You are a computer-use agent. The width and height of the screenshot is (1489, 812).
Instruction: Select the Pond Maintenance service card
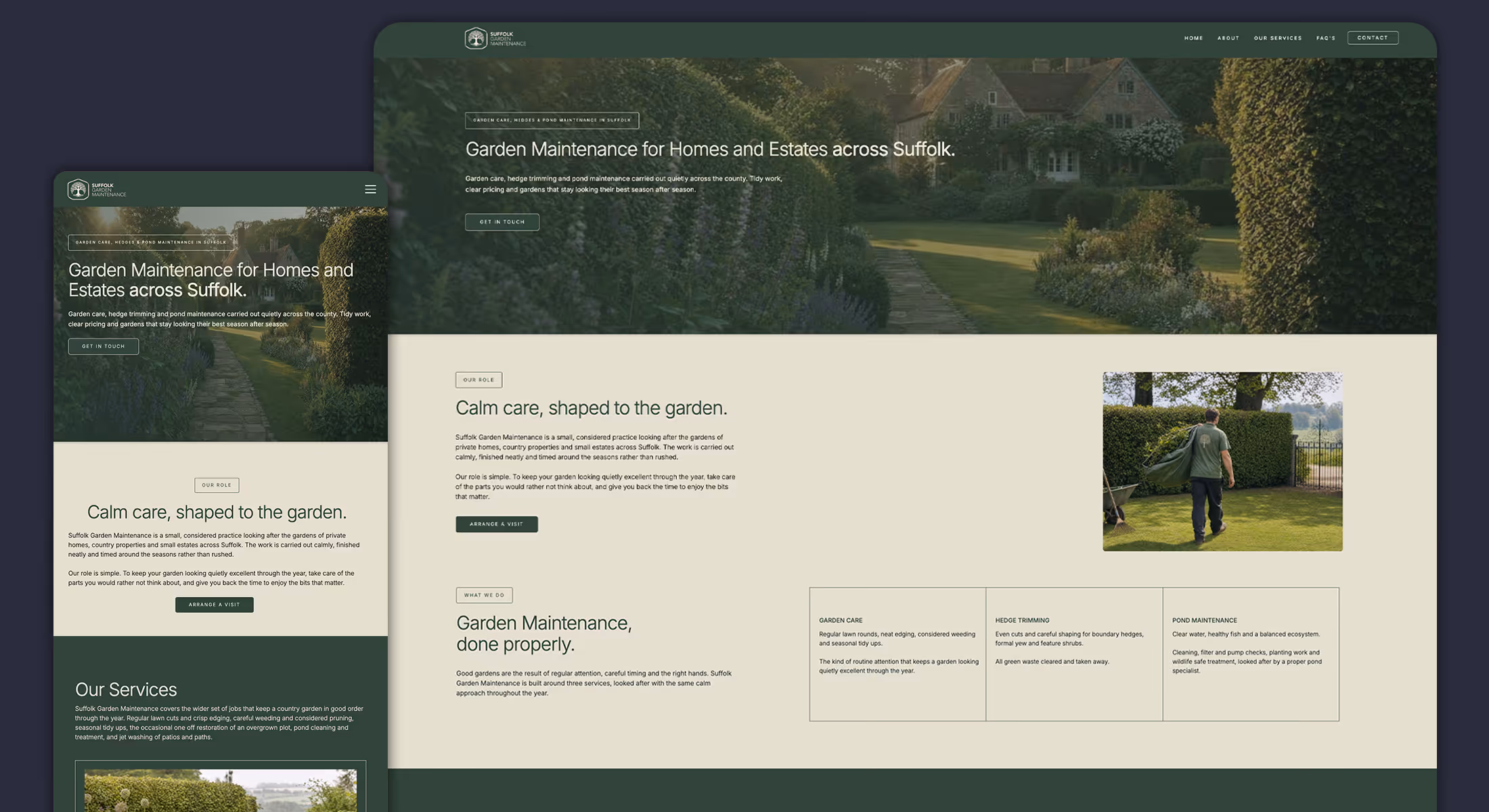tap(1251, 654)
